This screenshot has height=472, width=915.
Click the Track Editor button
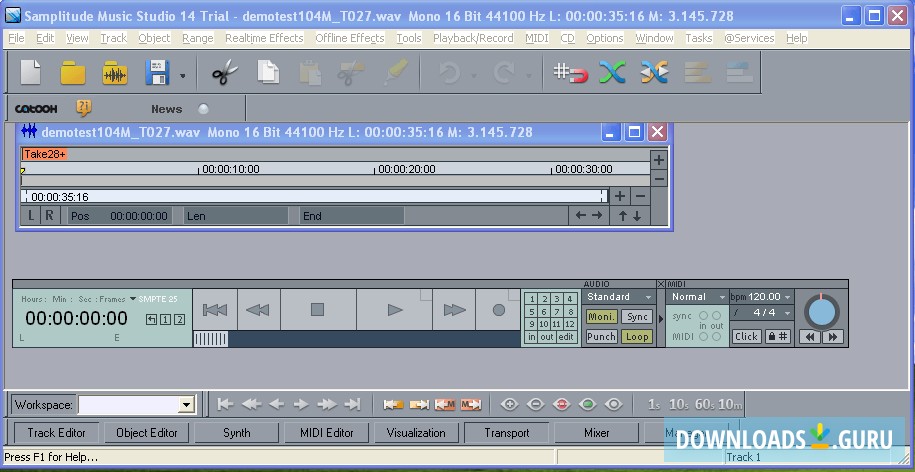coord(57,433)
